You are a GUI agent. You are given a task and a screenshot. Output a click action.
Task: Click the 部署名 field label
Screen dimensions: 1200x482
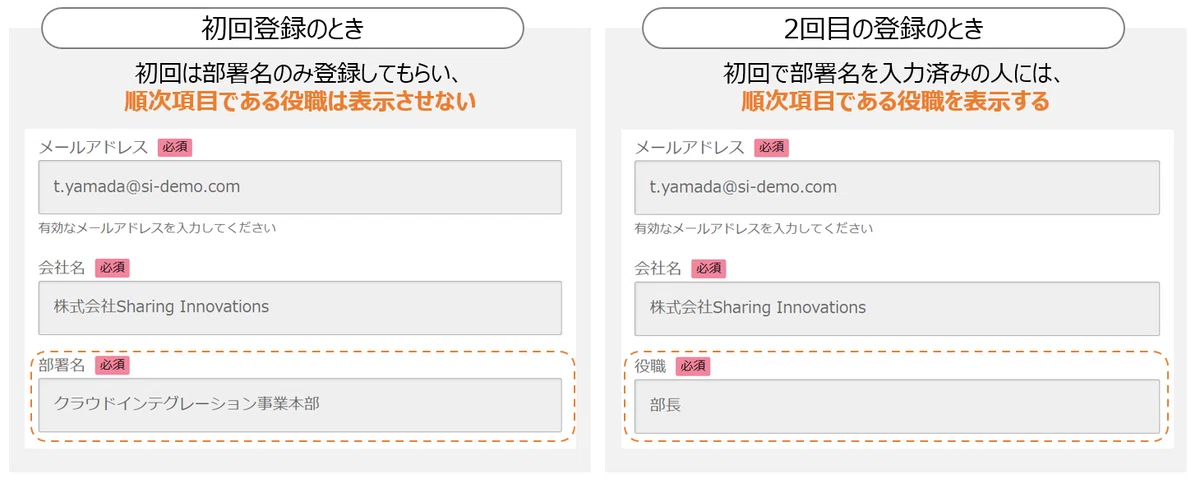[x=62, y=365]
